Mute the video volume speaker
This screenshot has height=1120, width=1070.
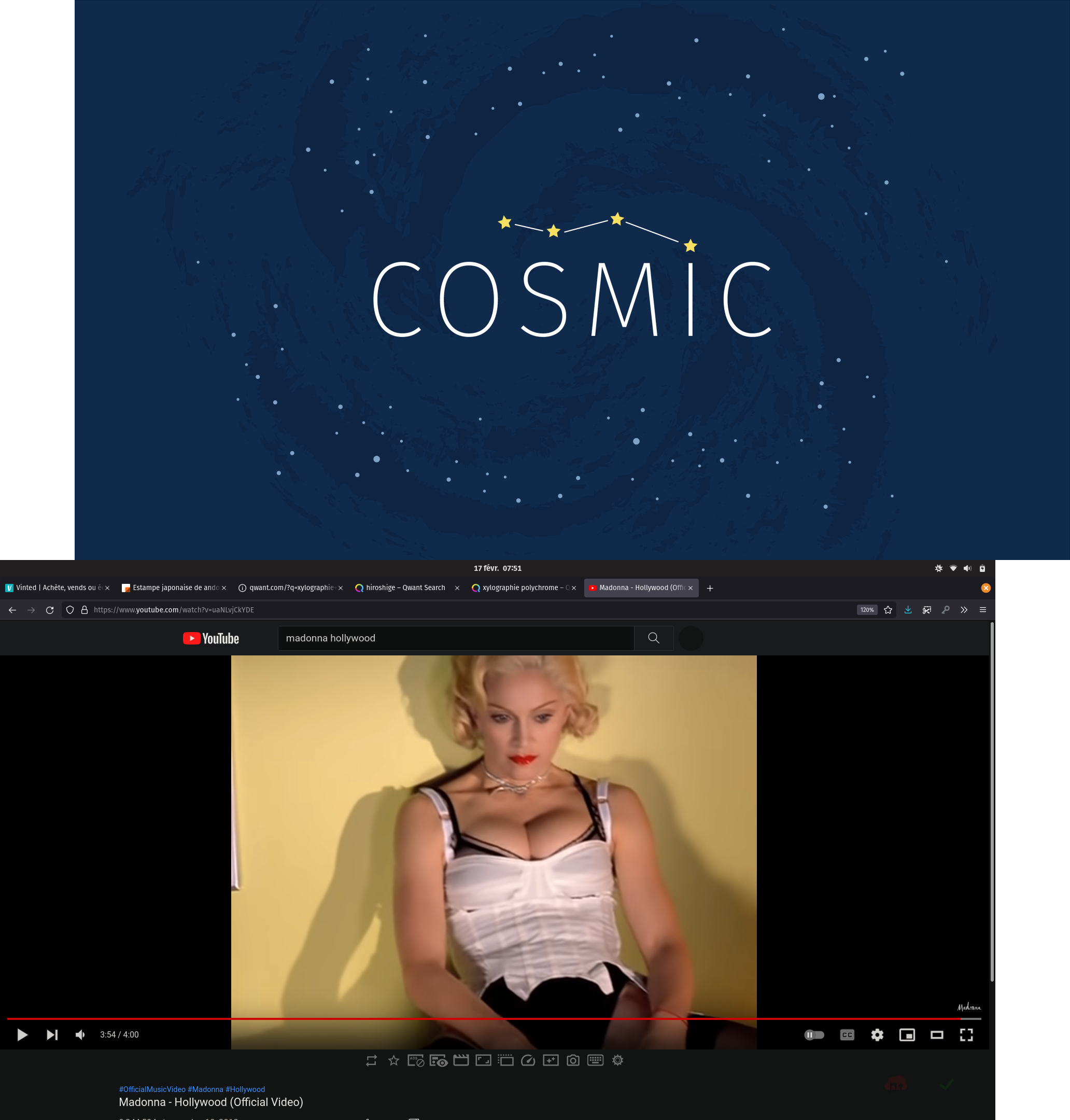click(80, 1034)
